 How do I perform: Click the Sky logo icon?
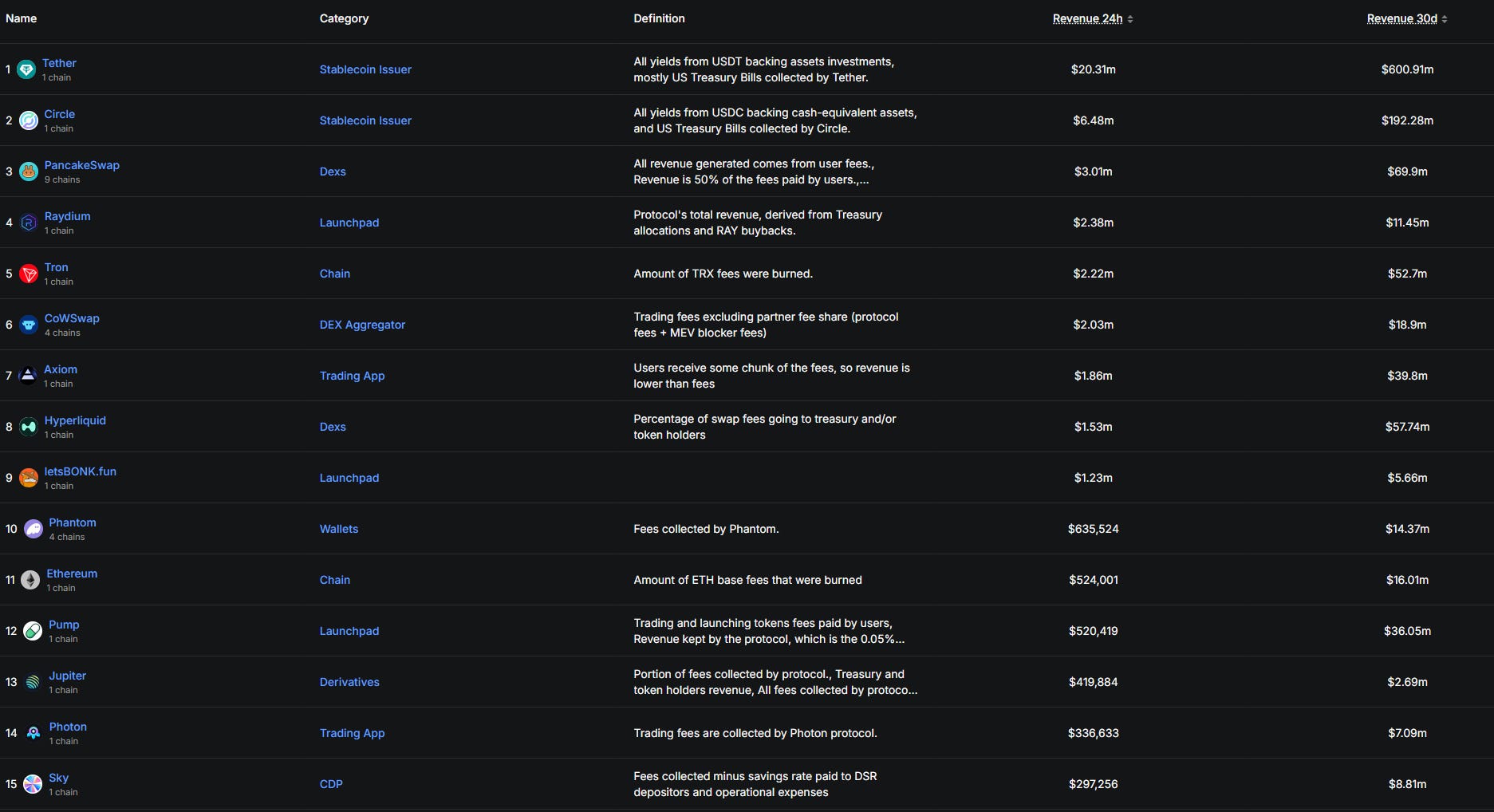(33, 784)
